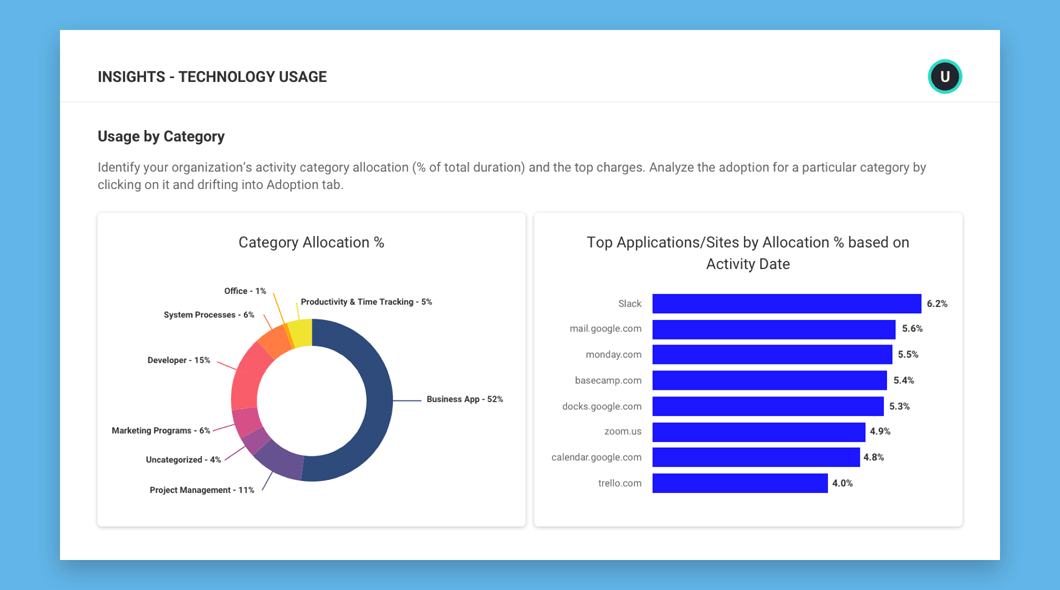Select the trello.com bar

tap(740, 483)
